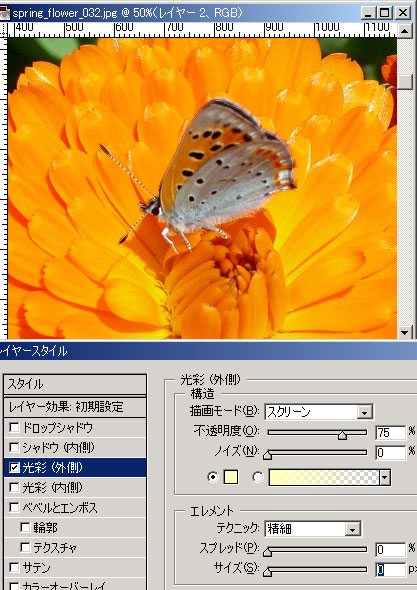
Task: Enable the シャドウ (内側) checkbox
Action: point(14,447)
